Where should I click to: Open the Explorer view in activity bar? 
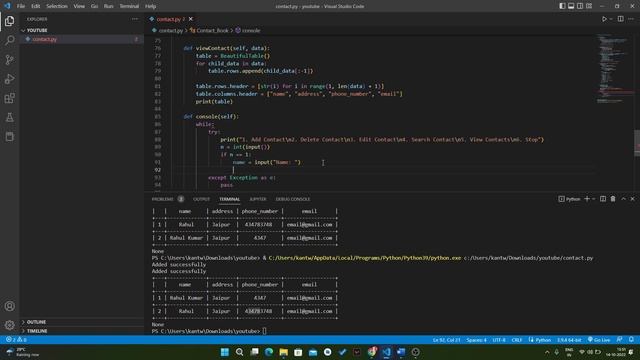[x=9, y=21]
